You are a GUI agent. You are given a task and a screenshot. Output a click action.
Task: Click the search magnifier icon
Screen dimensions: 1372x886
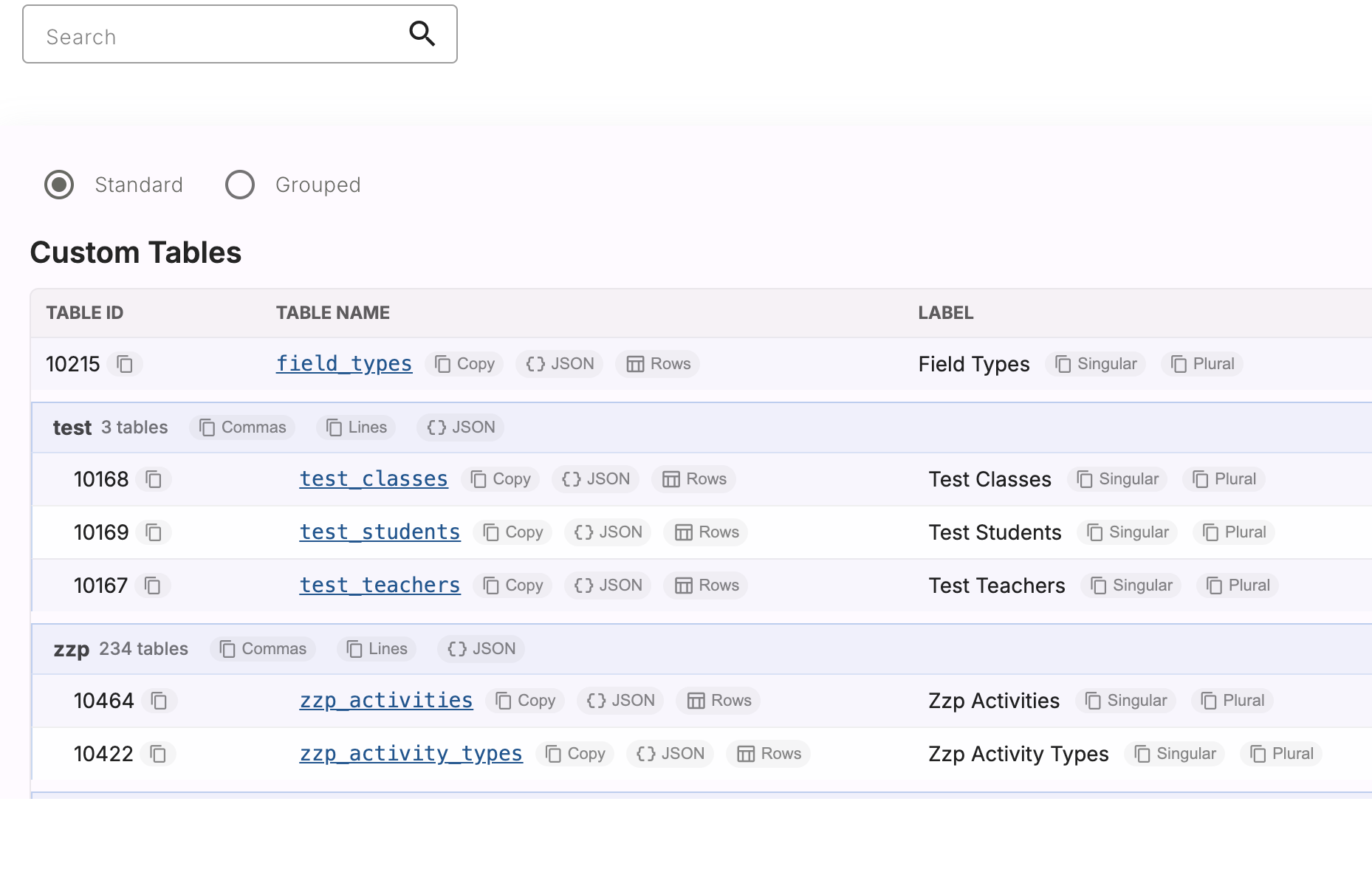tap(422, 34)
